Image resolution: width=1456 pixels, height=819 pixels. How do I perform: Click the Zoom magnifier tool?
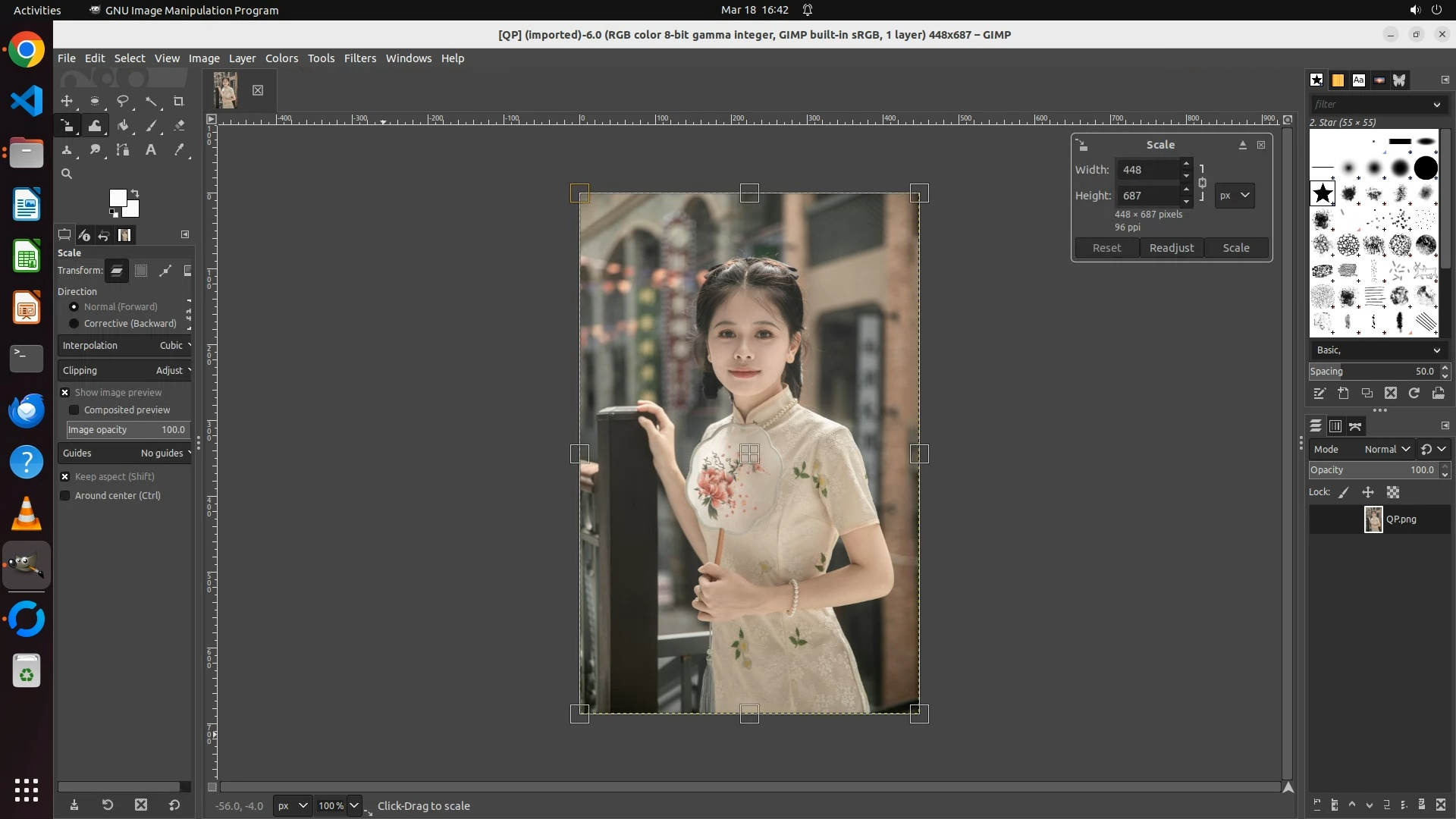(x=67, y=174)
